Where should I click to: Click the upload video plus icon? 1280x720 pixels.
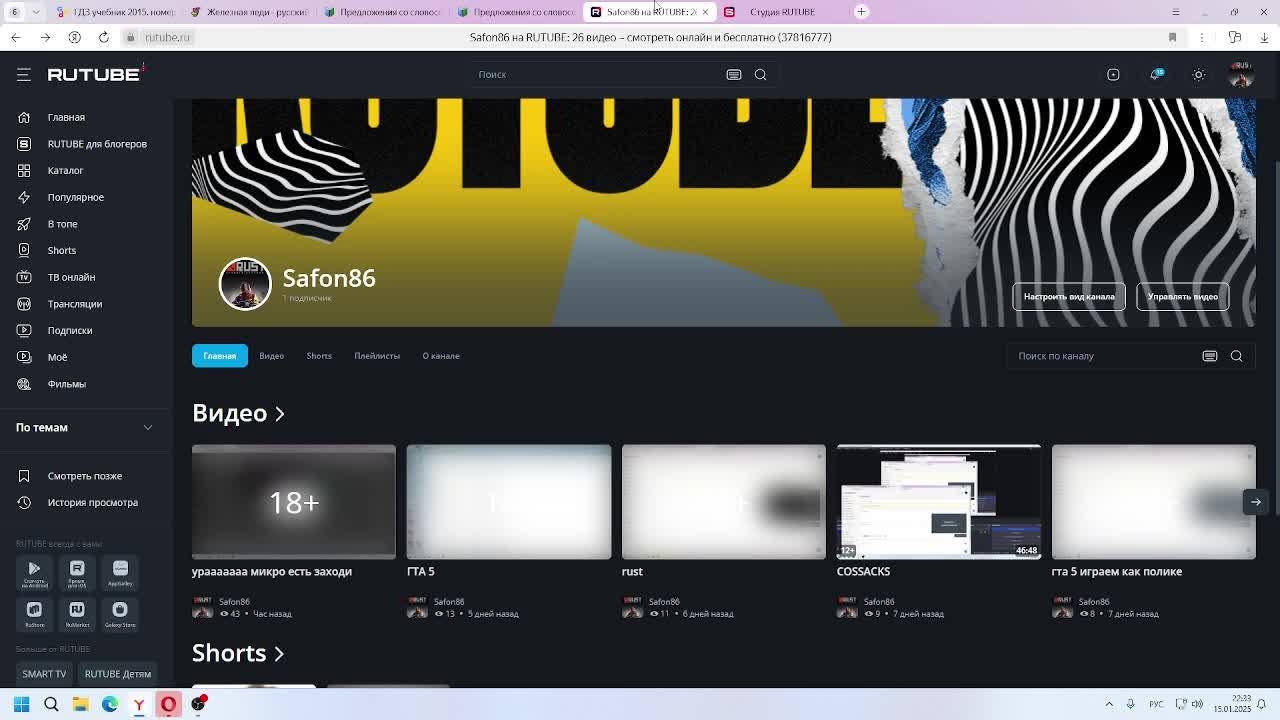pyautogui.click(x=1113, y=74)
